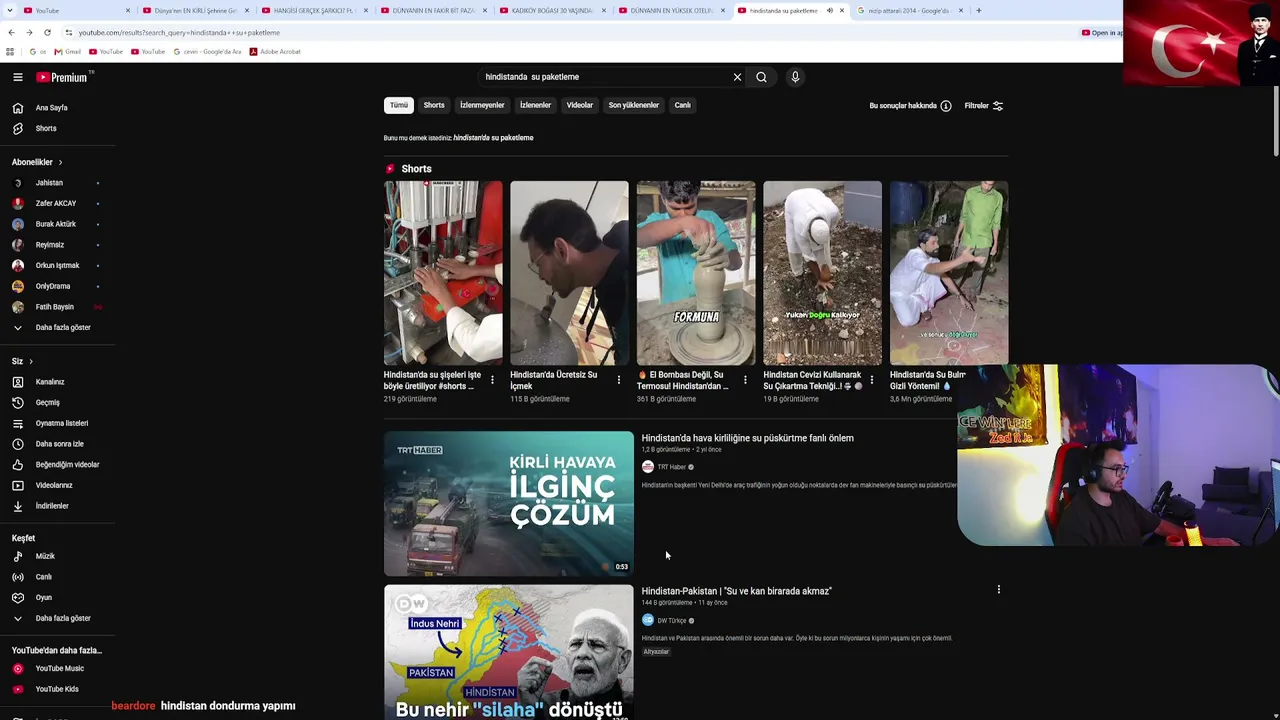Open OnlyDrama channel avatar
Image resolution: width=1280 pixels, height=720 pixels.
pos(18,286)
